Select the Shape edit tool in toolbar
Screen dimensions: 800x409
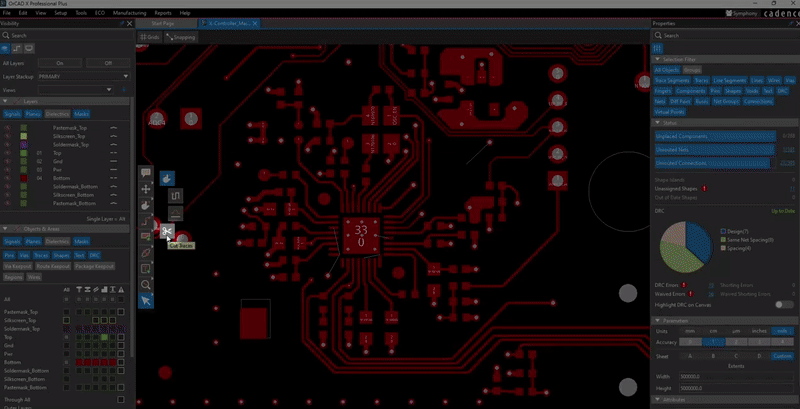(x=146, y=237)
